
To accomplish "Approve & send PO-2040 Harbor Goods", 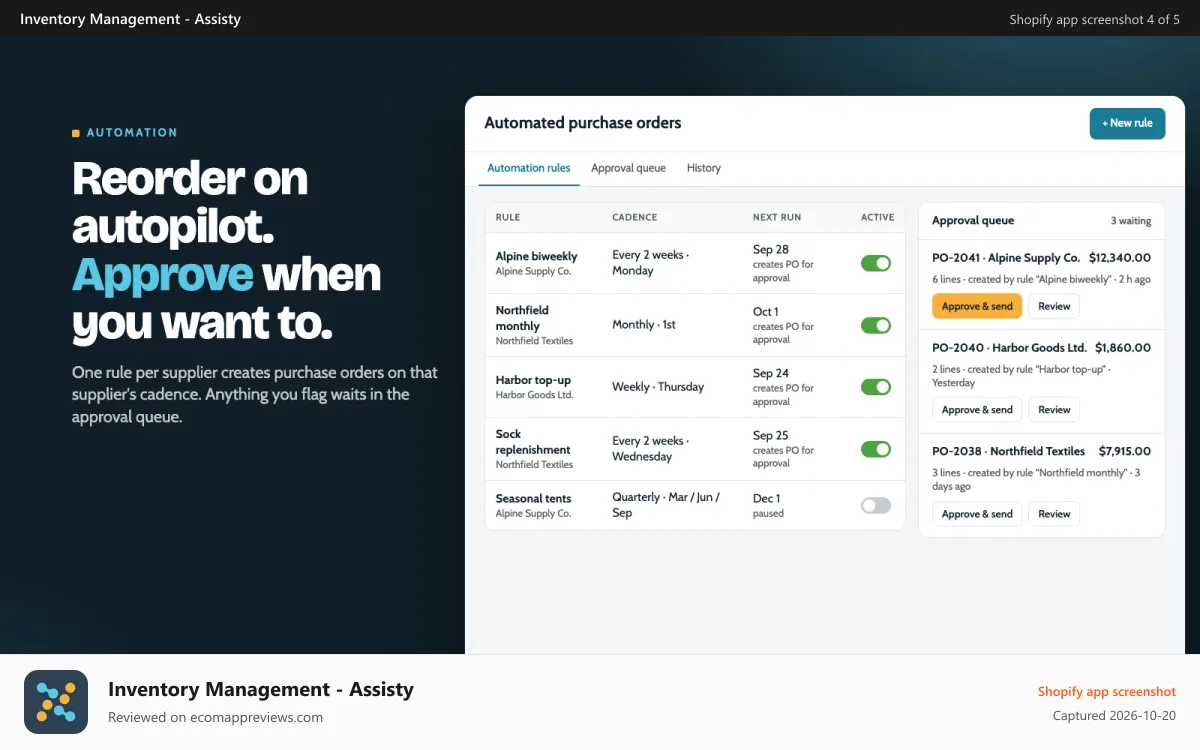I will 977,410.
